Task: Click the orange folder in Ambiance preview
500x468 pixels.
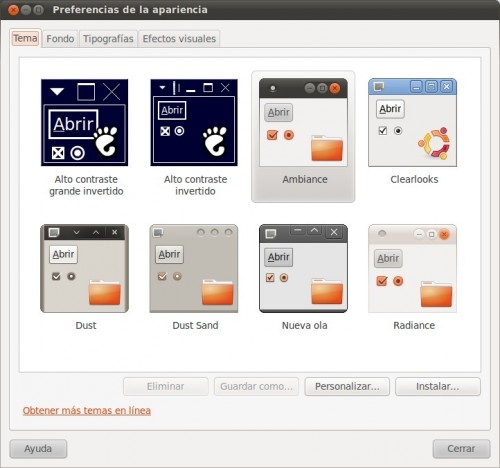Action: tap(327, 148)
